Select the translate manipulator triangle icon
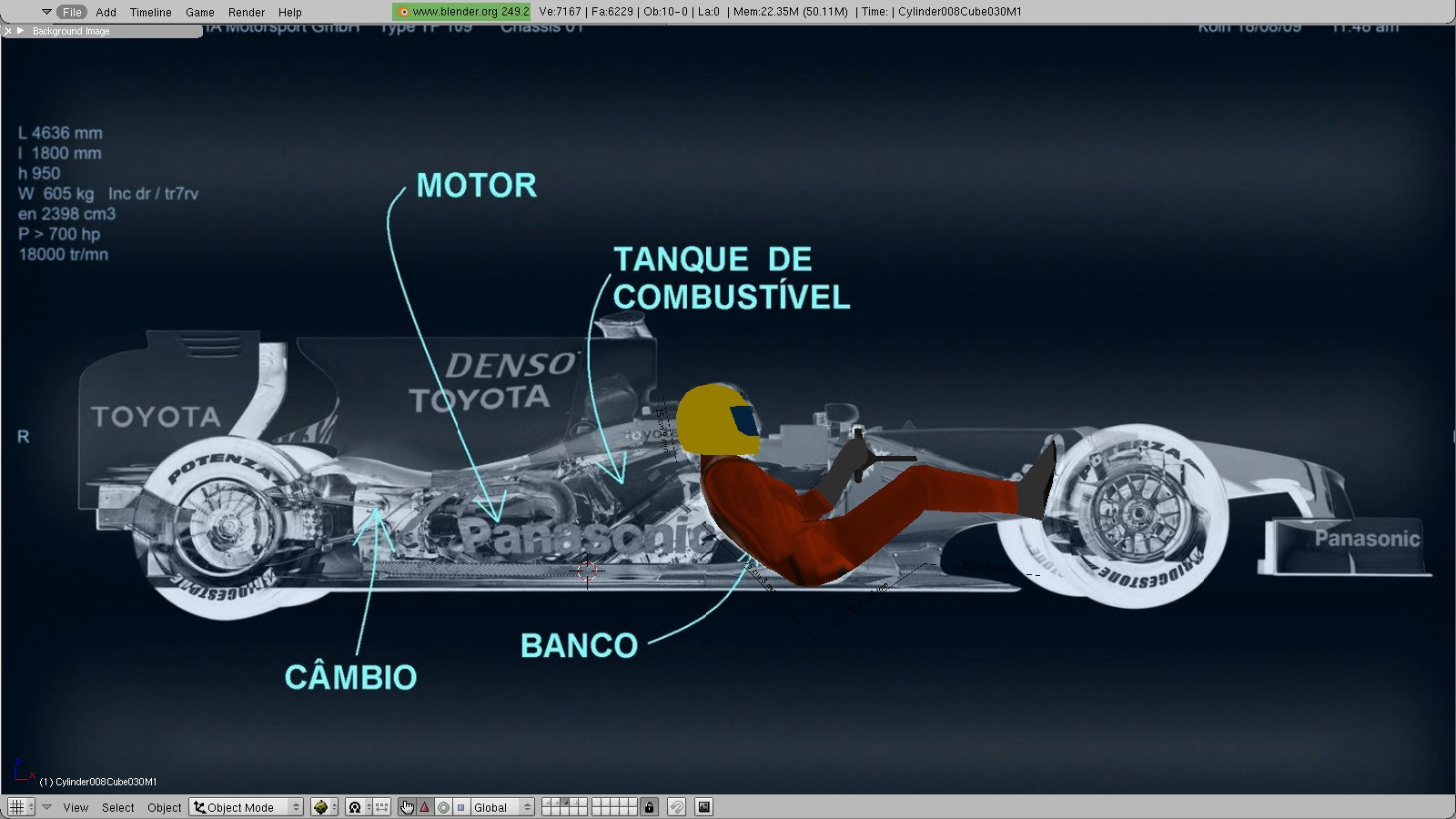1456x819 pixels. (425, 807)
